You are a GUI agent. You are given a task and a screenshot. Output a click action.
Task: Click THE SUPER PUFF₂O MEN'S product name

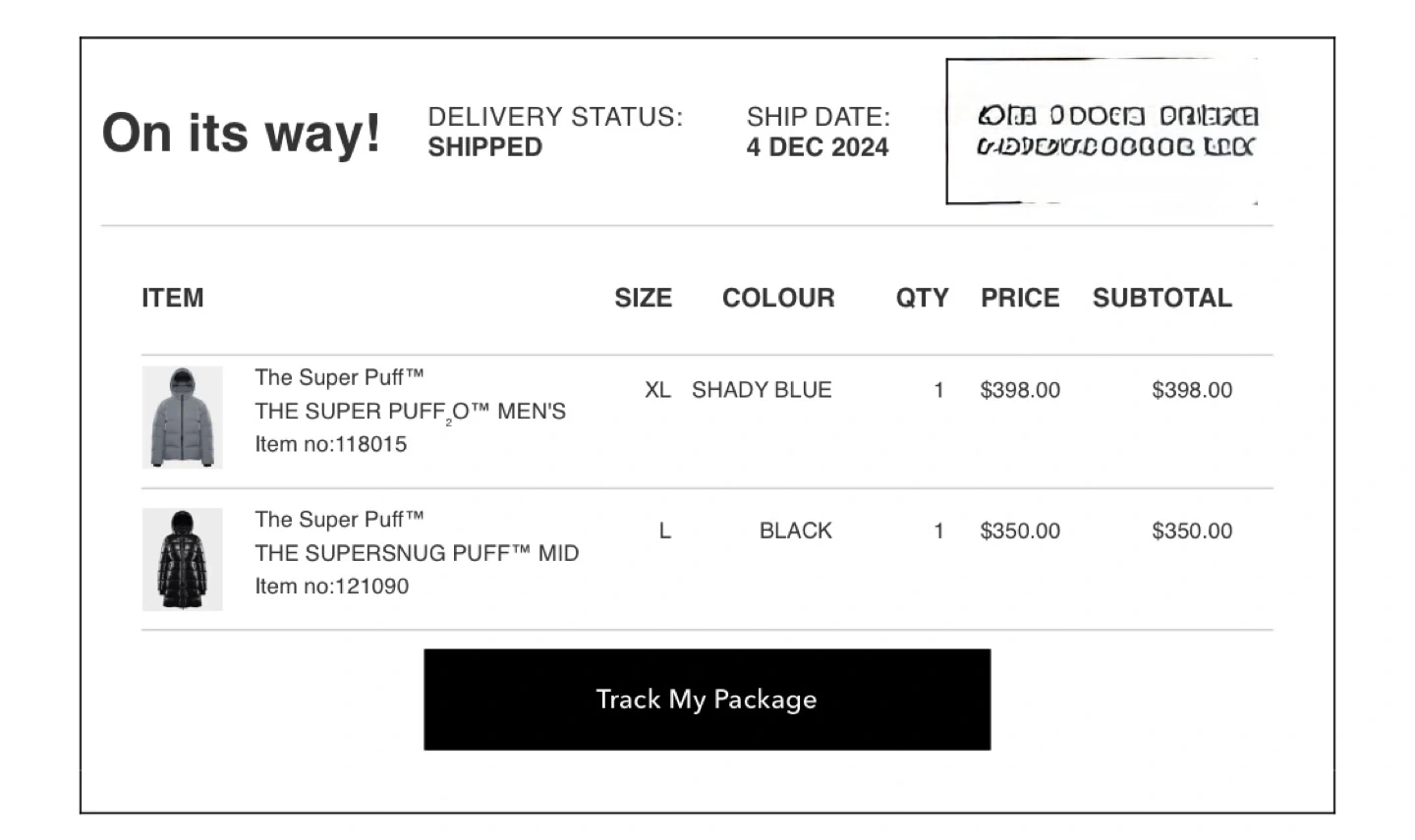pos(410,411)
